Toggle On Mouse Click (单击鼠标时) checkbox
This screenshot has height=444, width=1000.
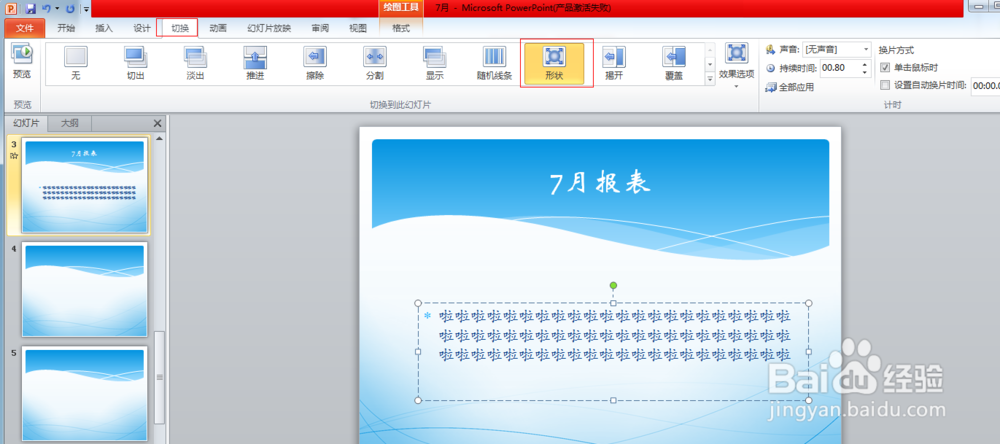pyautogui.click(x=885, y=68)
